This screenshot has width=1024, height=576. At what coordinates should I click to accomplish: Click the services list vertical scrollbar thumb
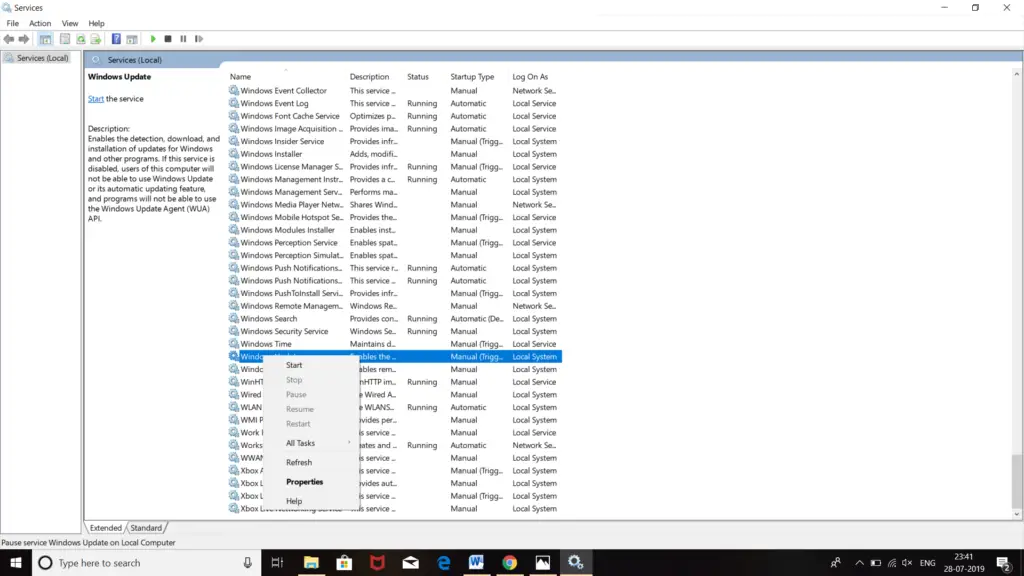[x=1016, y=481]
